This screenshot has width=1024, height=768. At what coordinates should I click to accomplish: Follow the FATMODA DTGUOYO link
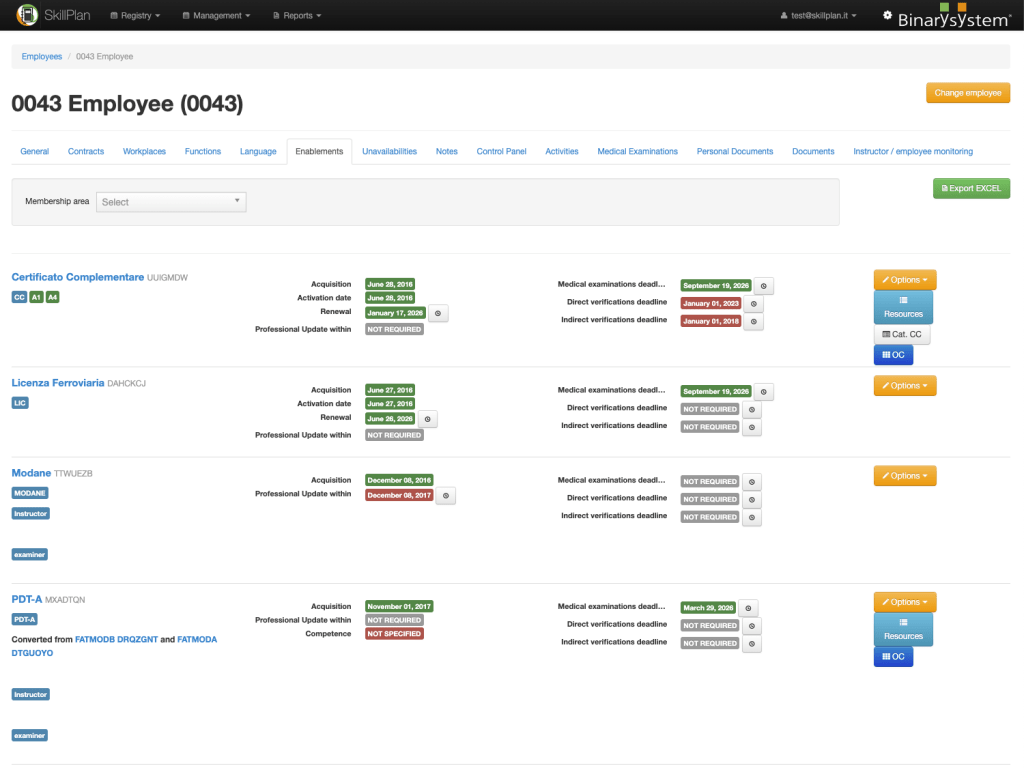tap(114, 646)
